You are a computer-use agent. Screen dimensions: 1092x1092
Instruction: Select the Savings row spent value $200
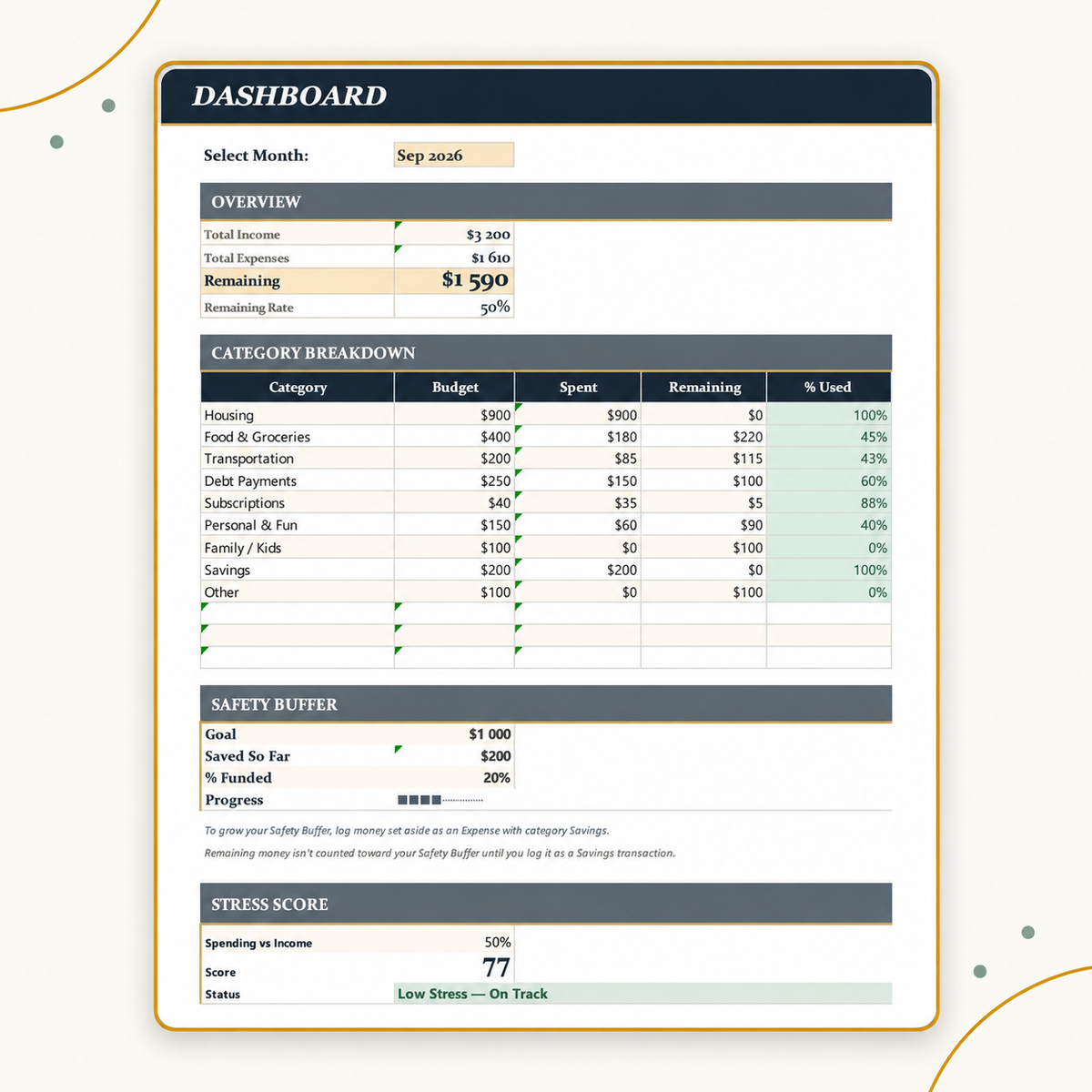pyautogui.click(x=578, y=570)
